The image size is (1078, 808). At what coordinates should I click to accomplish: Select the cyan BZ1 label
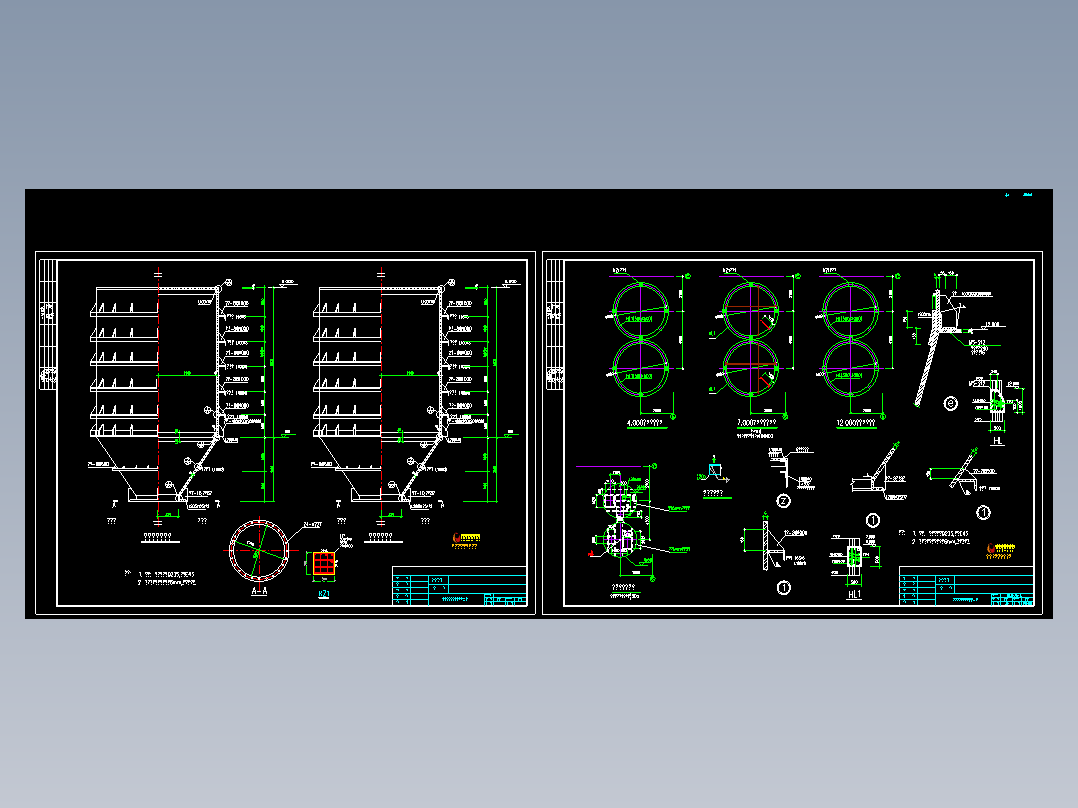324,594
